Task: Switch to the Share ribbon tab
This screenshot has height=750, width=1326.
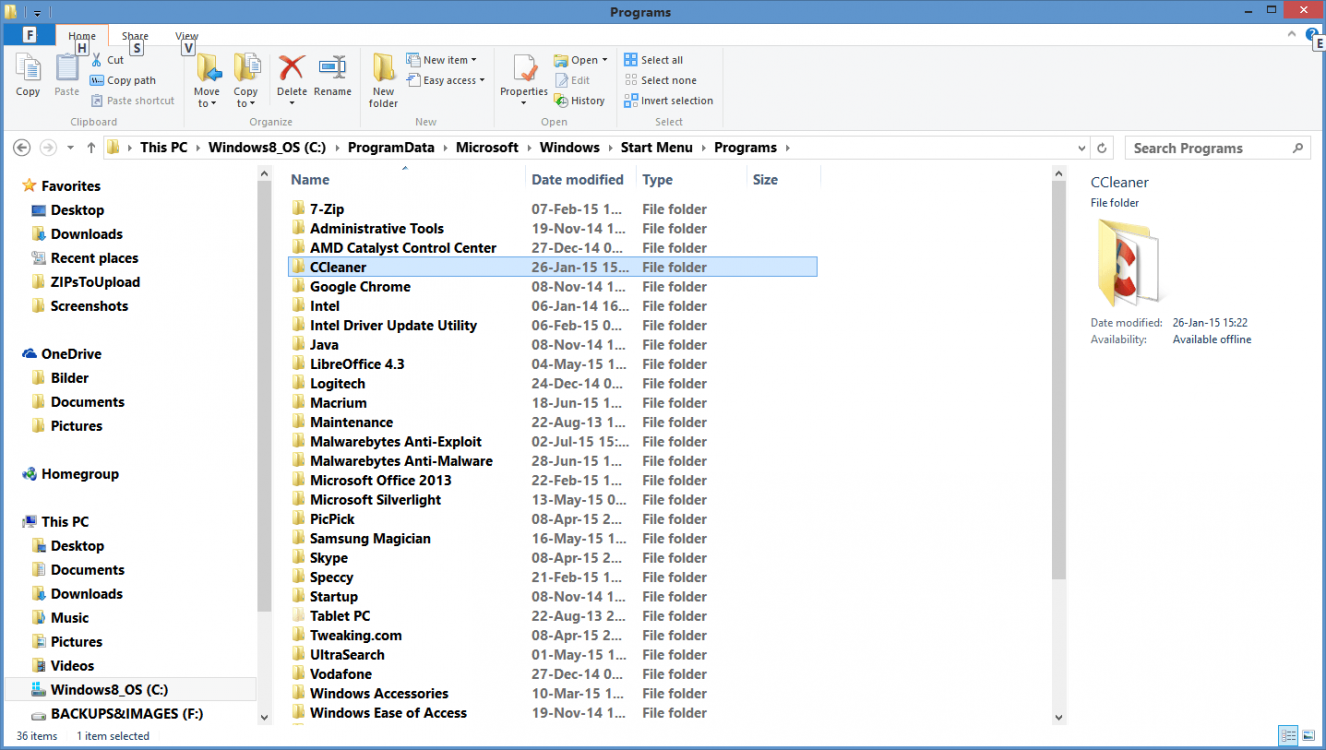Action: tap(135, 36)
